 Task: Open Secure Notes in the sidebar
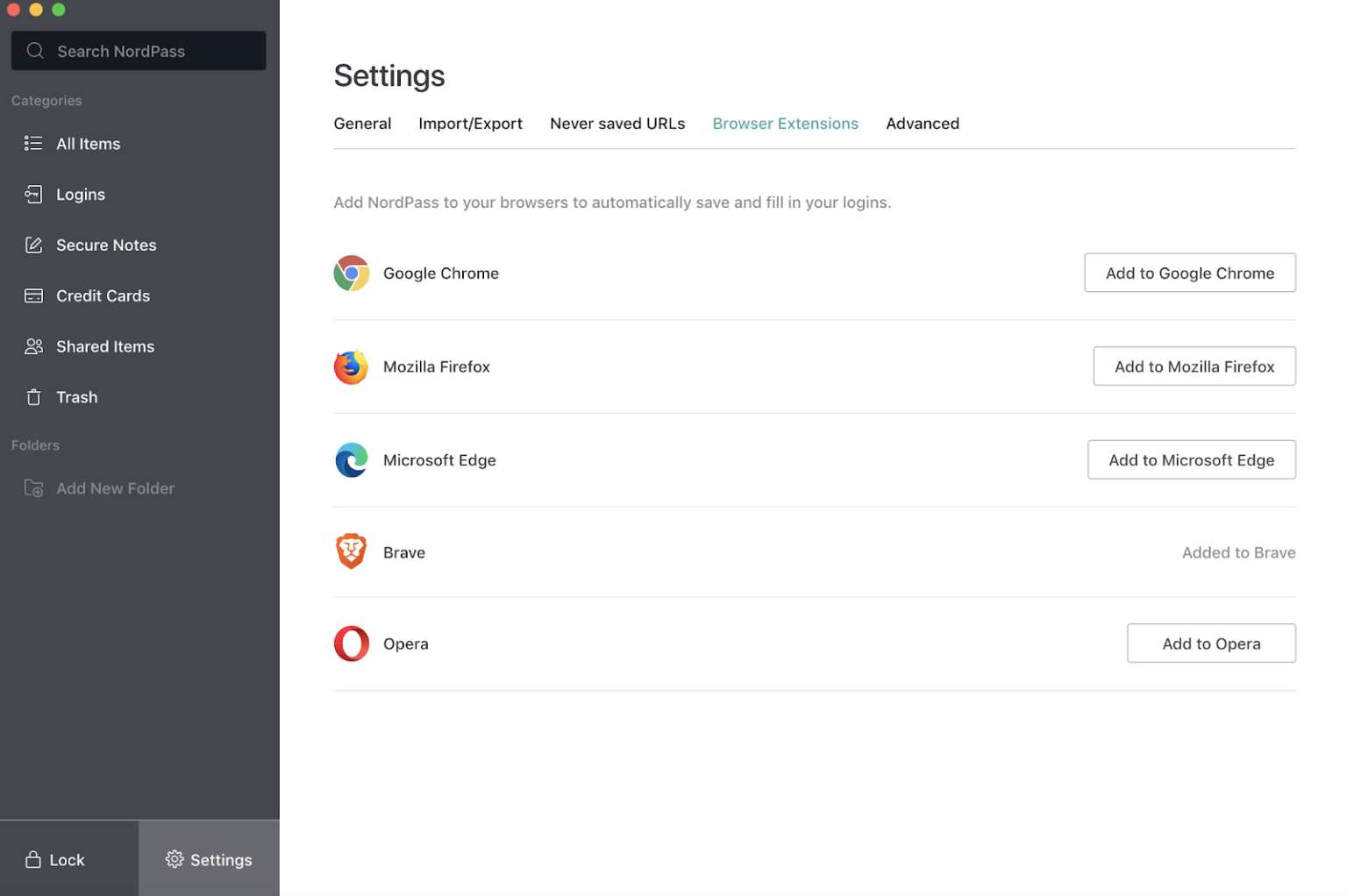click(106, 245)
